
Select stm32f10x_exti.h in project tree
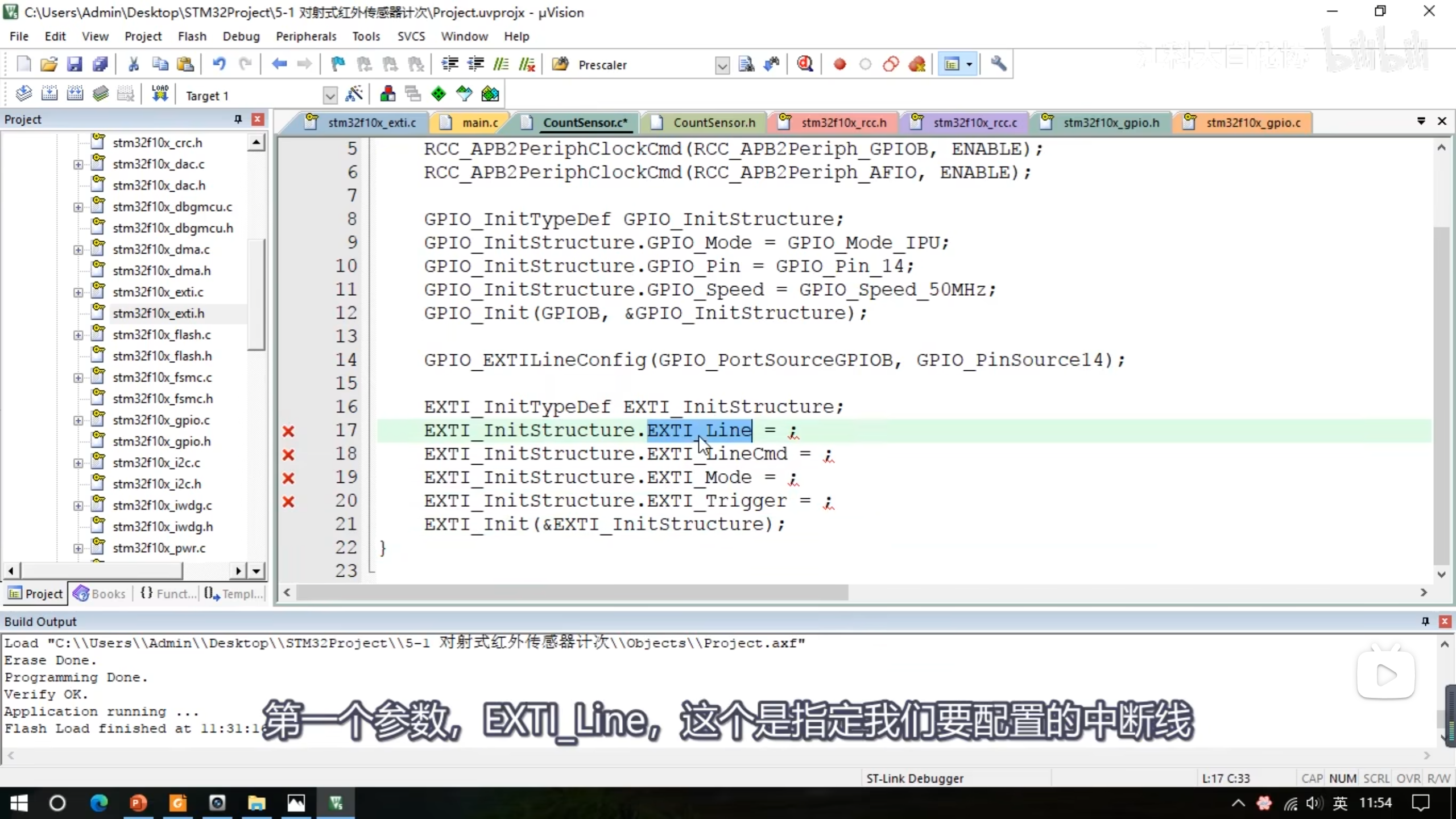point(158,313)
